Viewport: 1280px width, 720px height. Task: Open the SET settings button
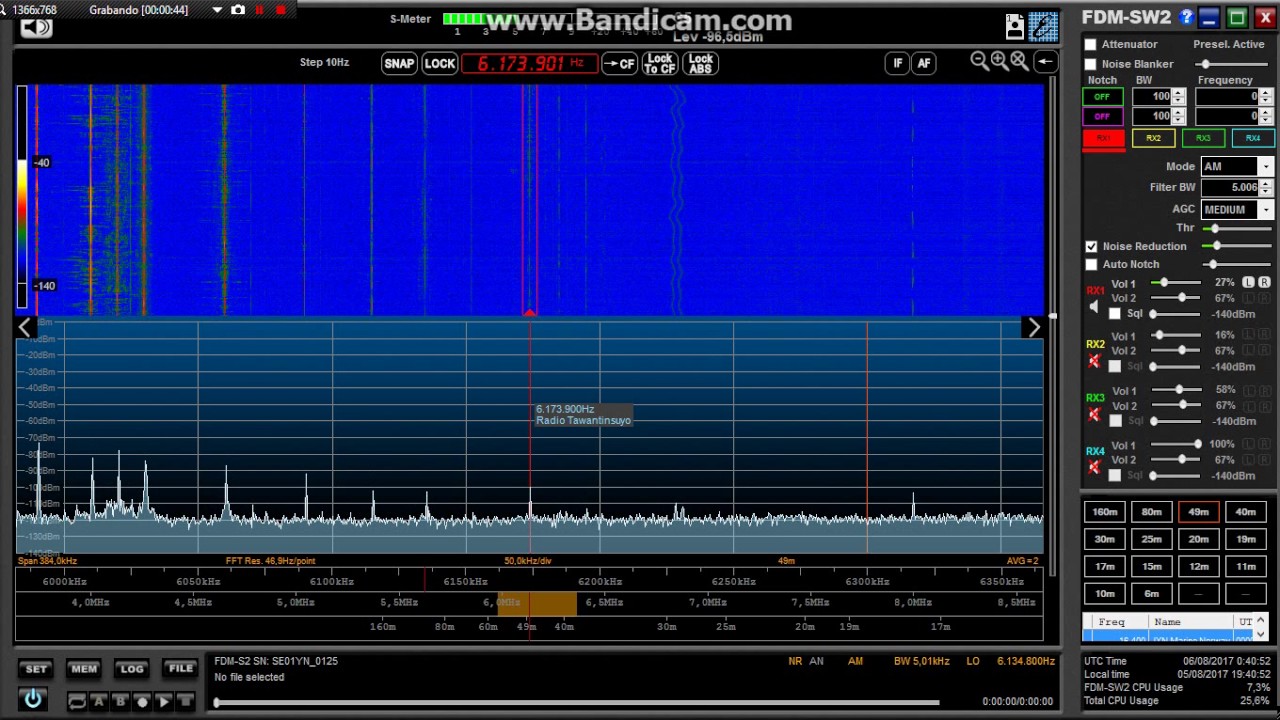(x=36, y=669)
